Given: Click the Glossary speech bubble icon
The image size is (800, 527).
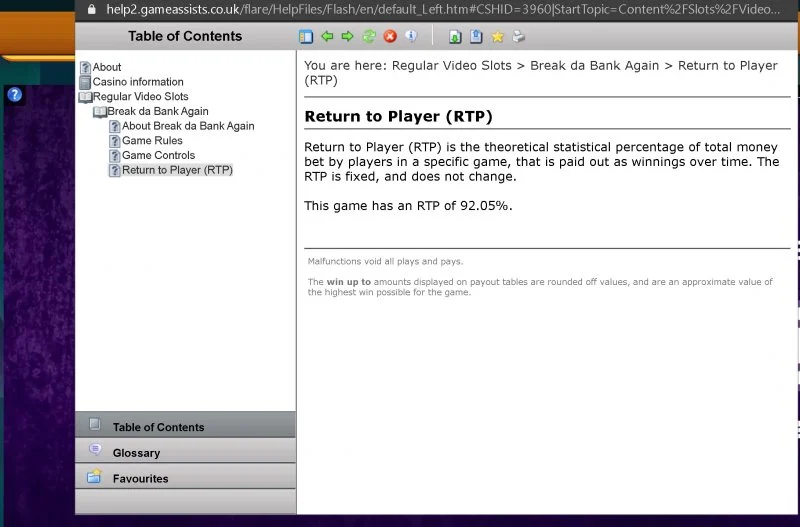Looking at the screenshot, I should coord(94,449).
